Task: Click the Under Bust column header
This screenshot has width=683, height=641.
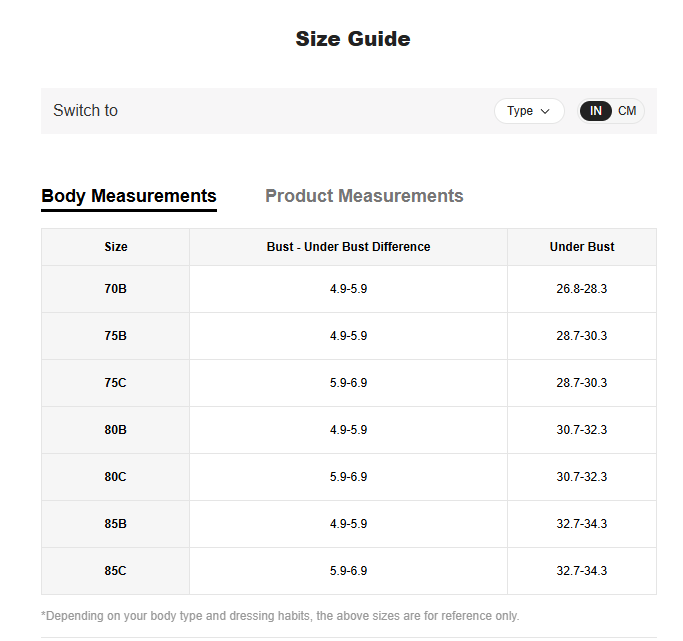Action: pos(582,247)
